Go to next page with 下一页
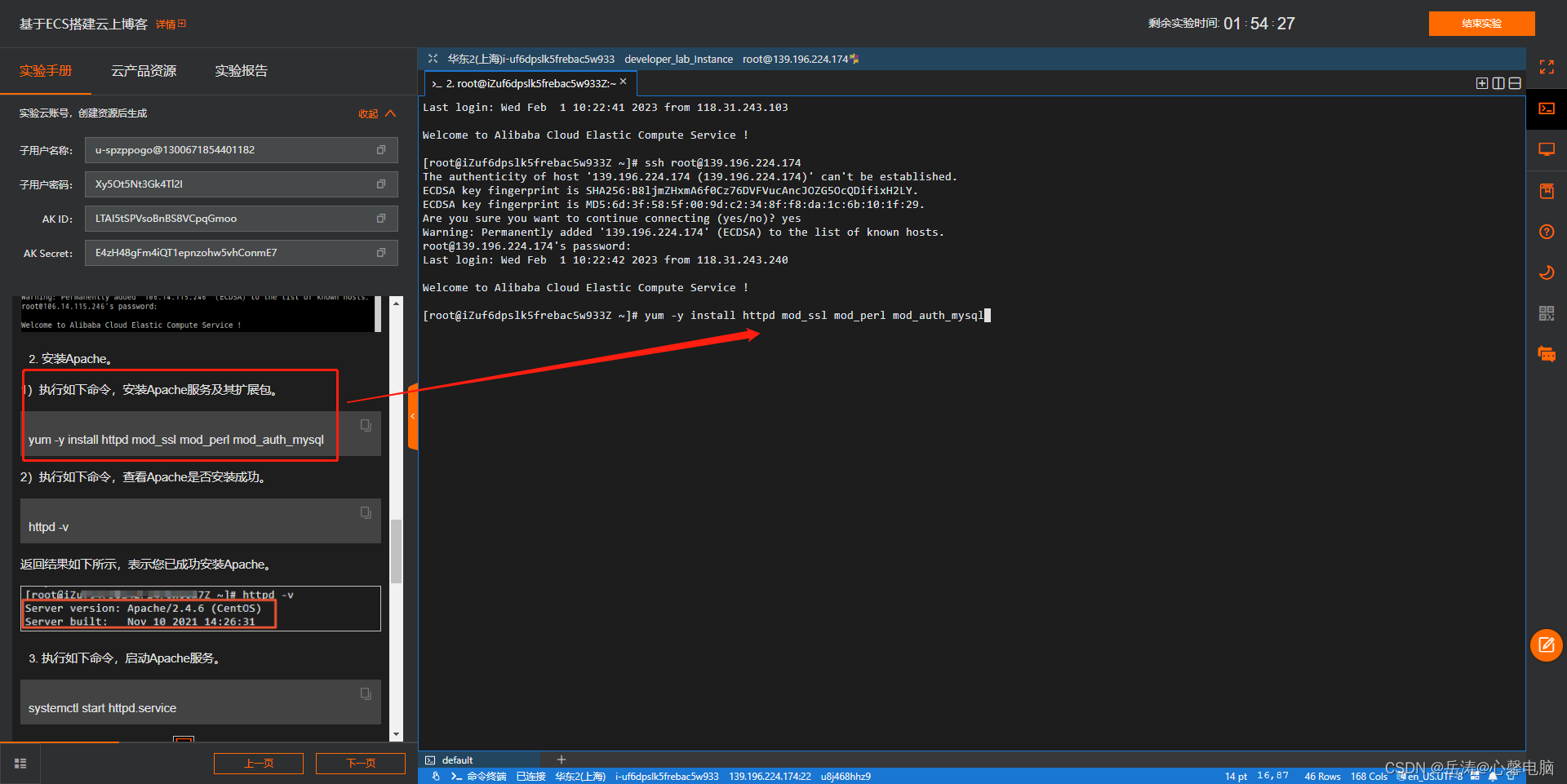 (361, 764)
